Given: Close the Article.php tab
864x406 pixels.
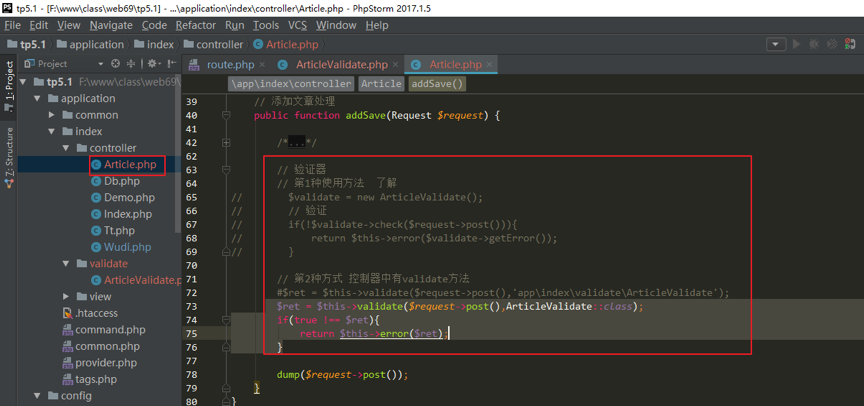Looking at the screenshot, I should [490, 65].
